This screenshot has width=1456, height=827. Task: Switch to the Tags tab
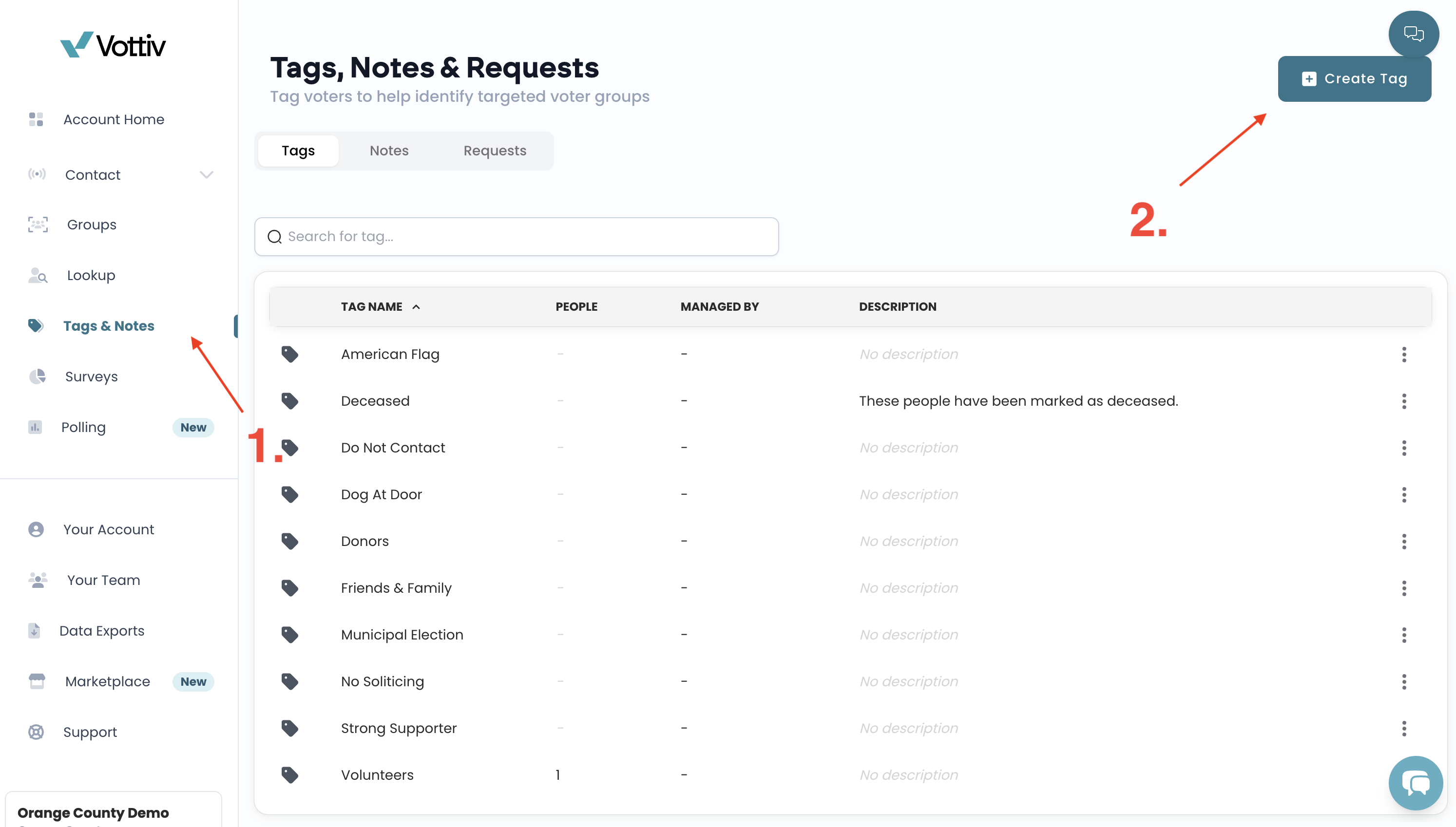[298, 150]
